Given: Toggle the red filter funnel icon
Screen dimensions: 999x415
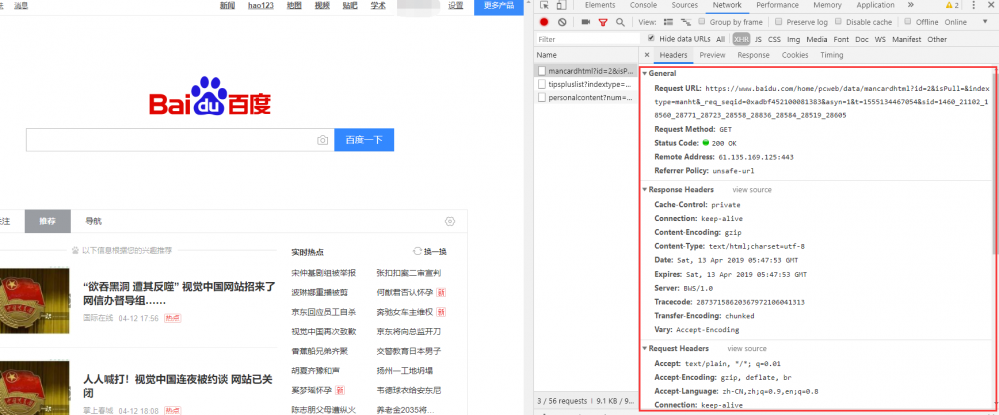Looking at the screenshot, I should (603, 22).
